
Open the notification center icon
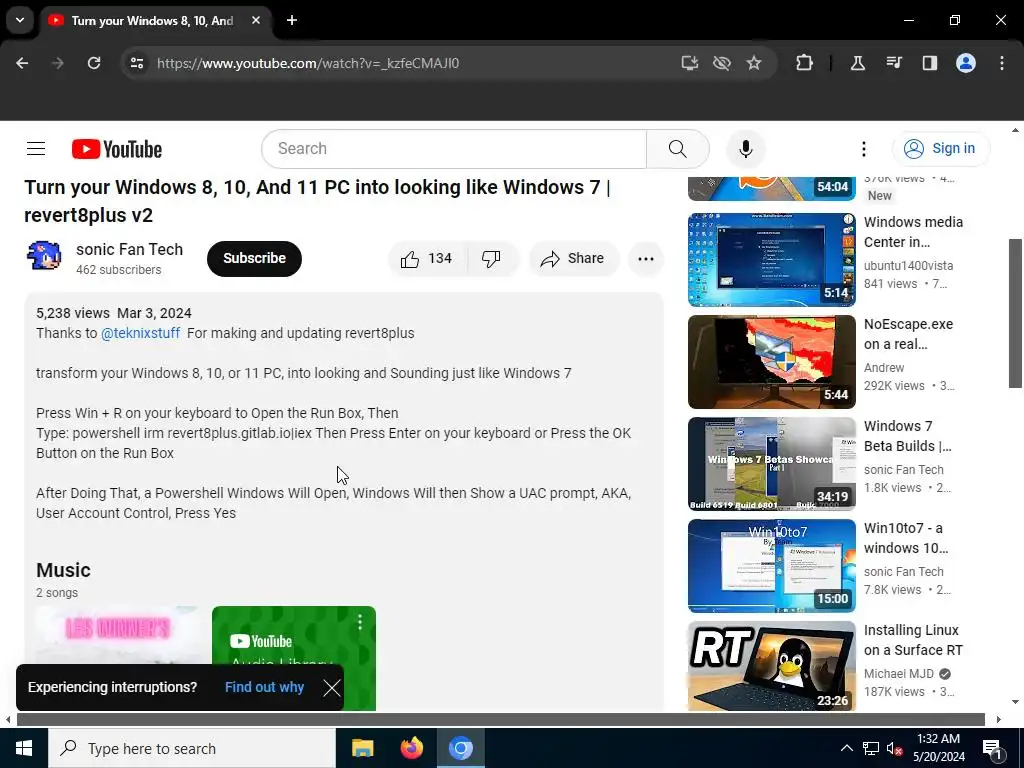[992, 749]
